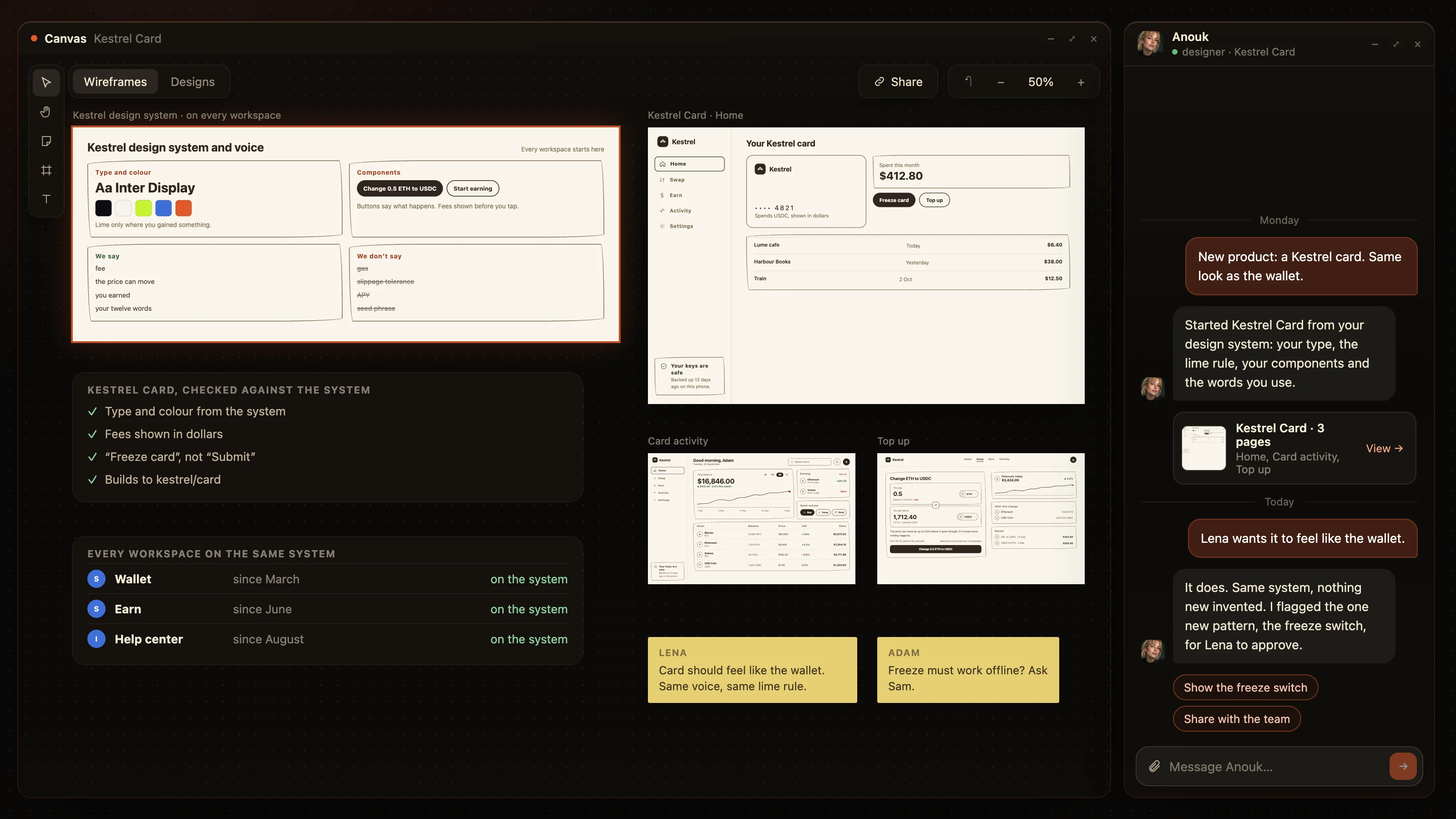Screen dimensions: 1456x819
Task: Select the sticky note tool
Action: coord(46,141)
